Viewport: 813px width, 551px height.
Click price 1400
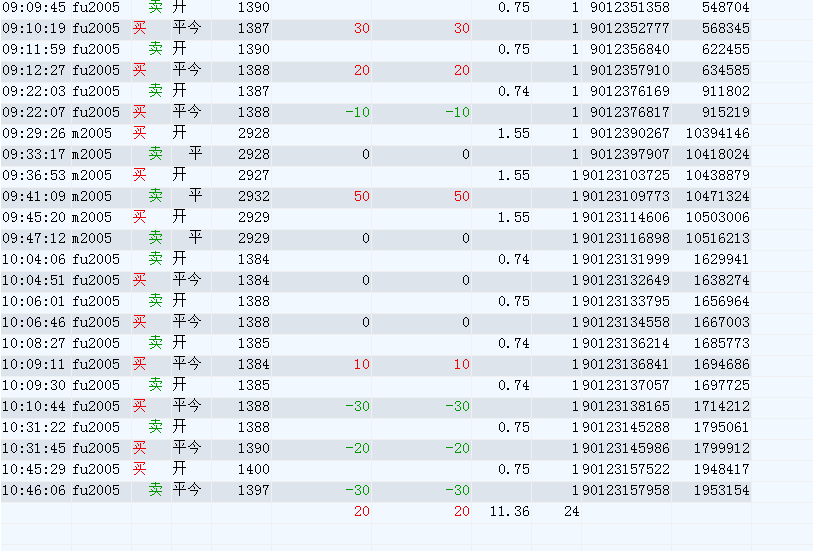[254, 469]
